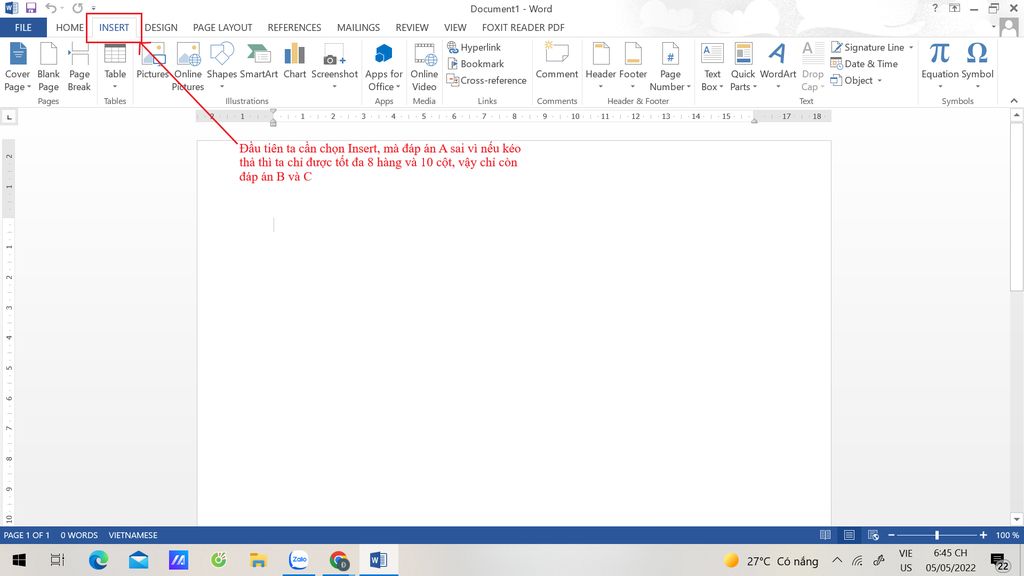Open Apps for Office
The height and width of the screenshot is (576, 1024).
[x=383, y=67]
